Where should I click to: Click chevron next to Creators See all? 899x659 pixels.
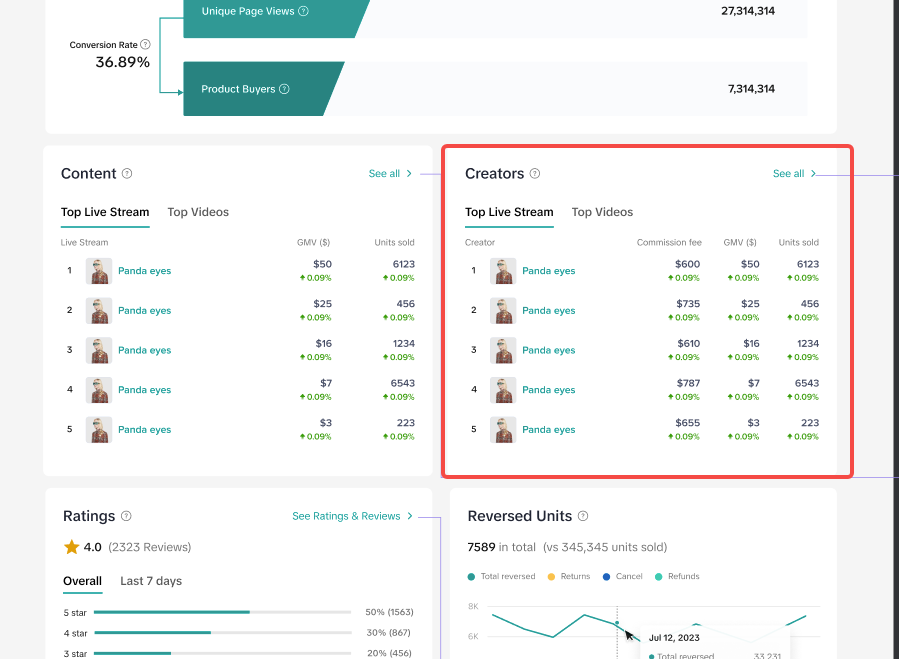[814, 174]
